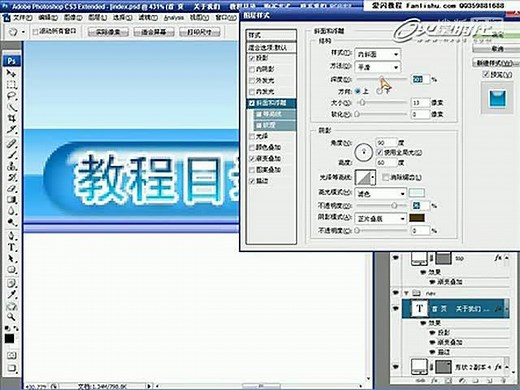Select the Eraser tool
The image size is (520, 390).
(11, 188)
